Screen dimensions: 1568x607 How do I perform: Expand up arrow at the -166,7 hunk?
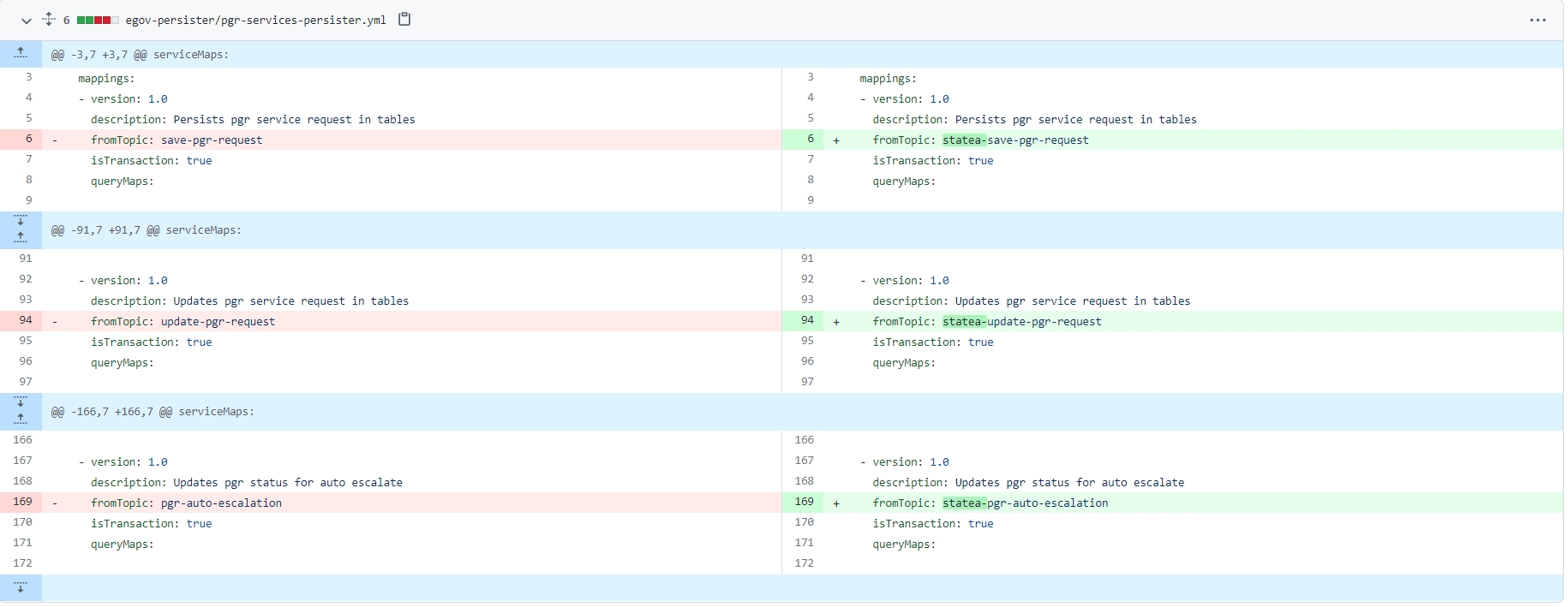21,420
